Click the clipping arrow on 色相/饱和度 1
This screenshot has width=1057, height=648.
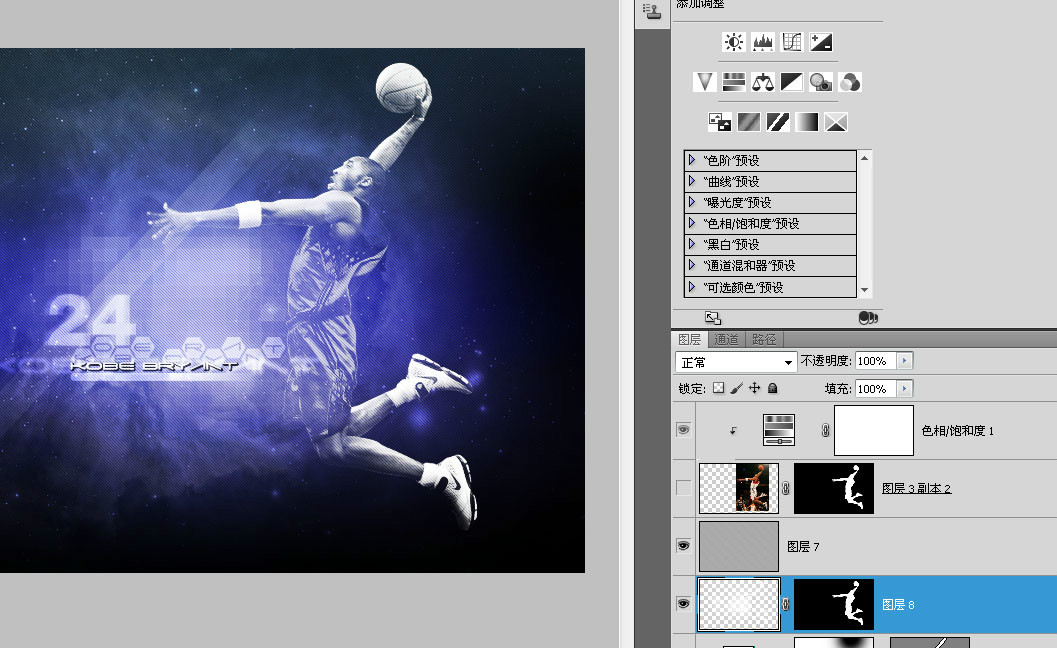coord(733,431)
